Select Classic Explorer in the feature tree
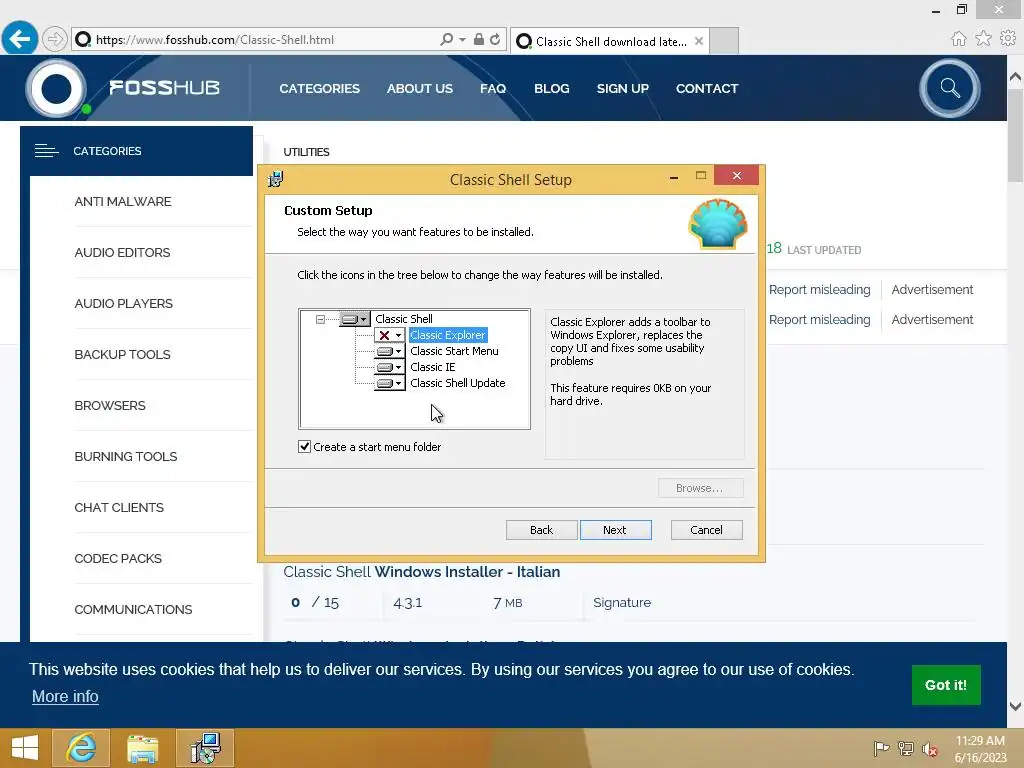This screenshot has height=768, width=1024. click(x=448, y=335)
